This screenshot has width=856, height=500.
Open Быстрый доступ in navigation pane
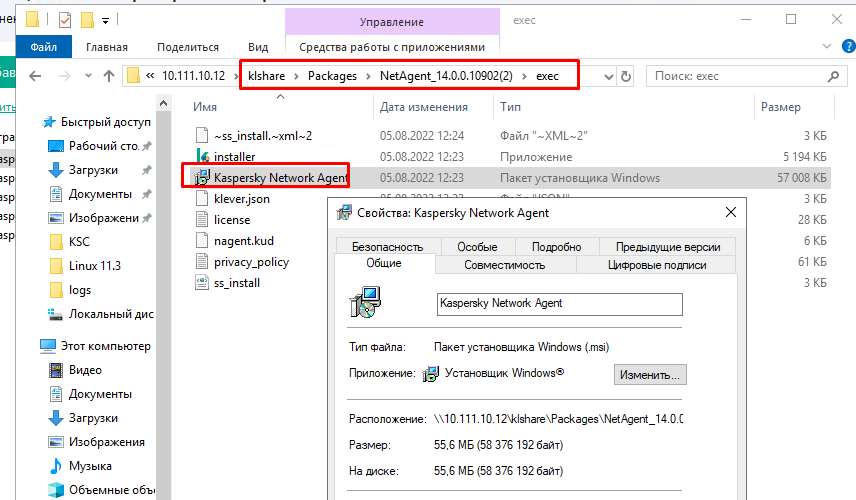click(x=105, y=122)
